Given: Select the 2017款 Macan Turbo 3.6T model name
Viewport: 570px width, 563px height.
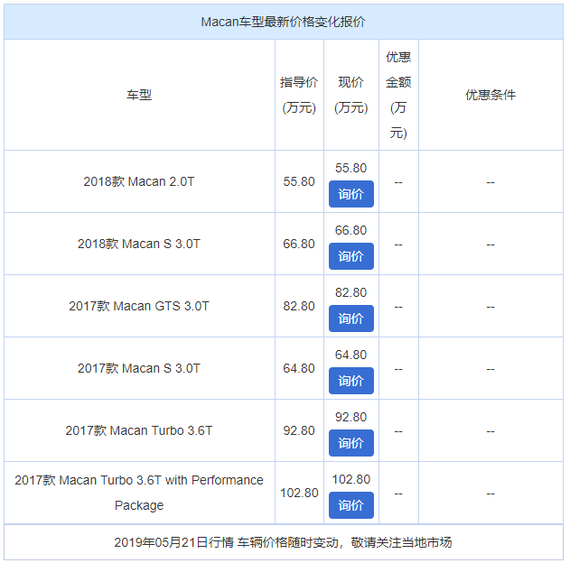Looking at the screenshot, I should click(139, 430).
